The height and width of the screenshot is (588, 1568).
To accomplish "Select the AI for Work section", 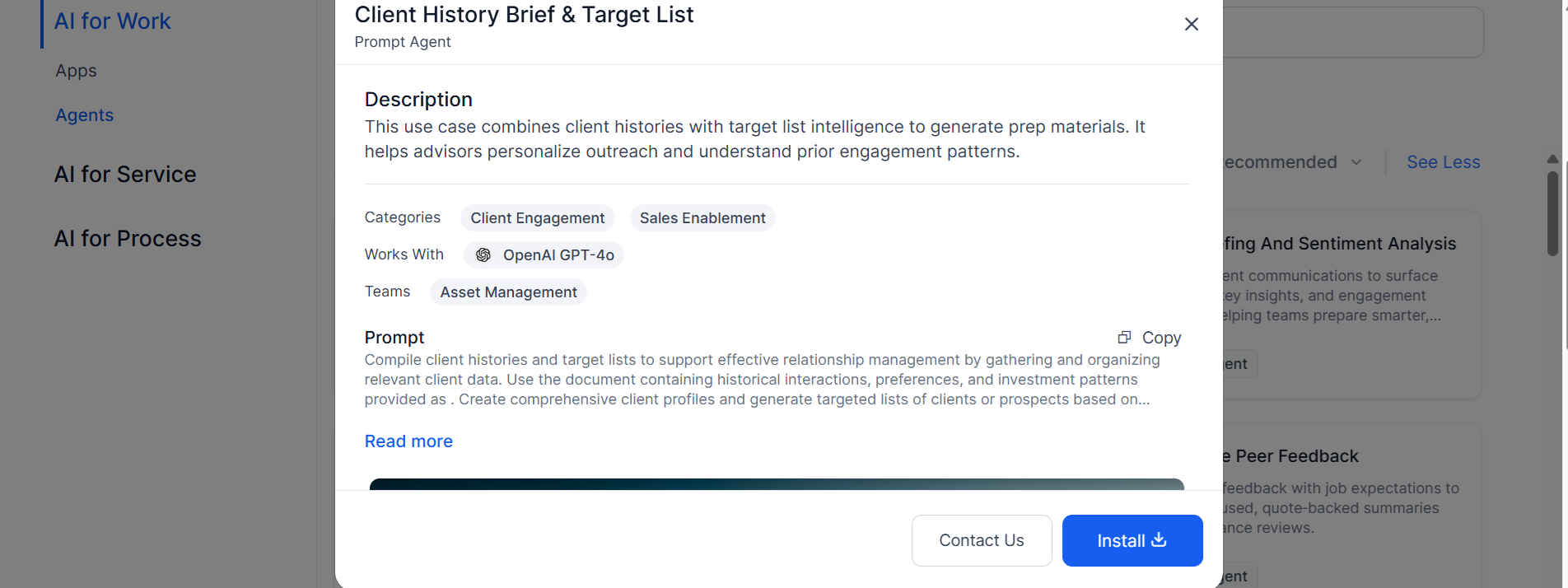I will point(112,21).
